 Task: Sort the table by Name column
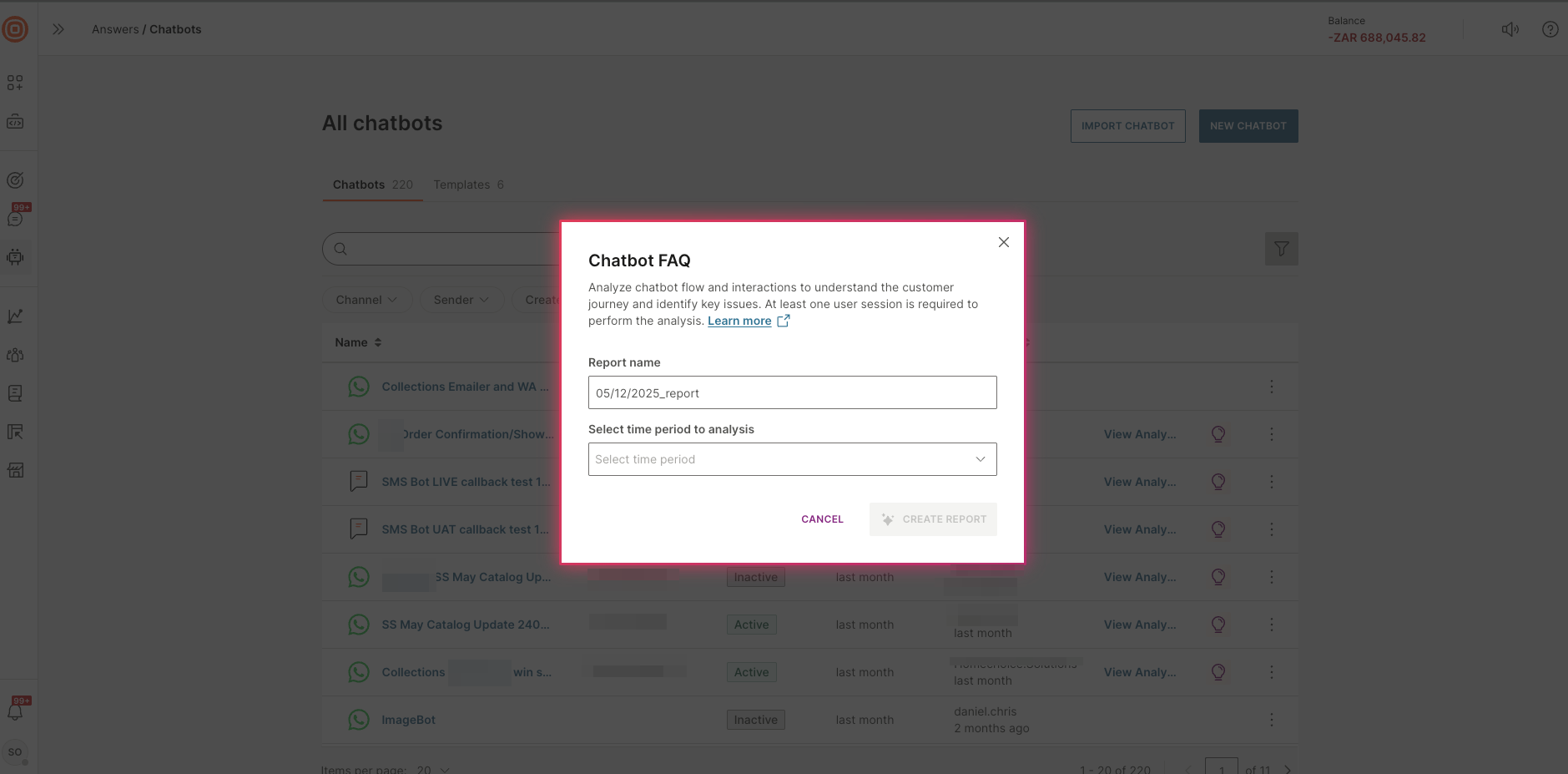point(358,342)
